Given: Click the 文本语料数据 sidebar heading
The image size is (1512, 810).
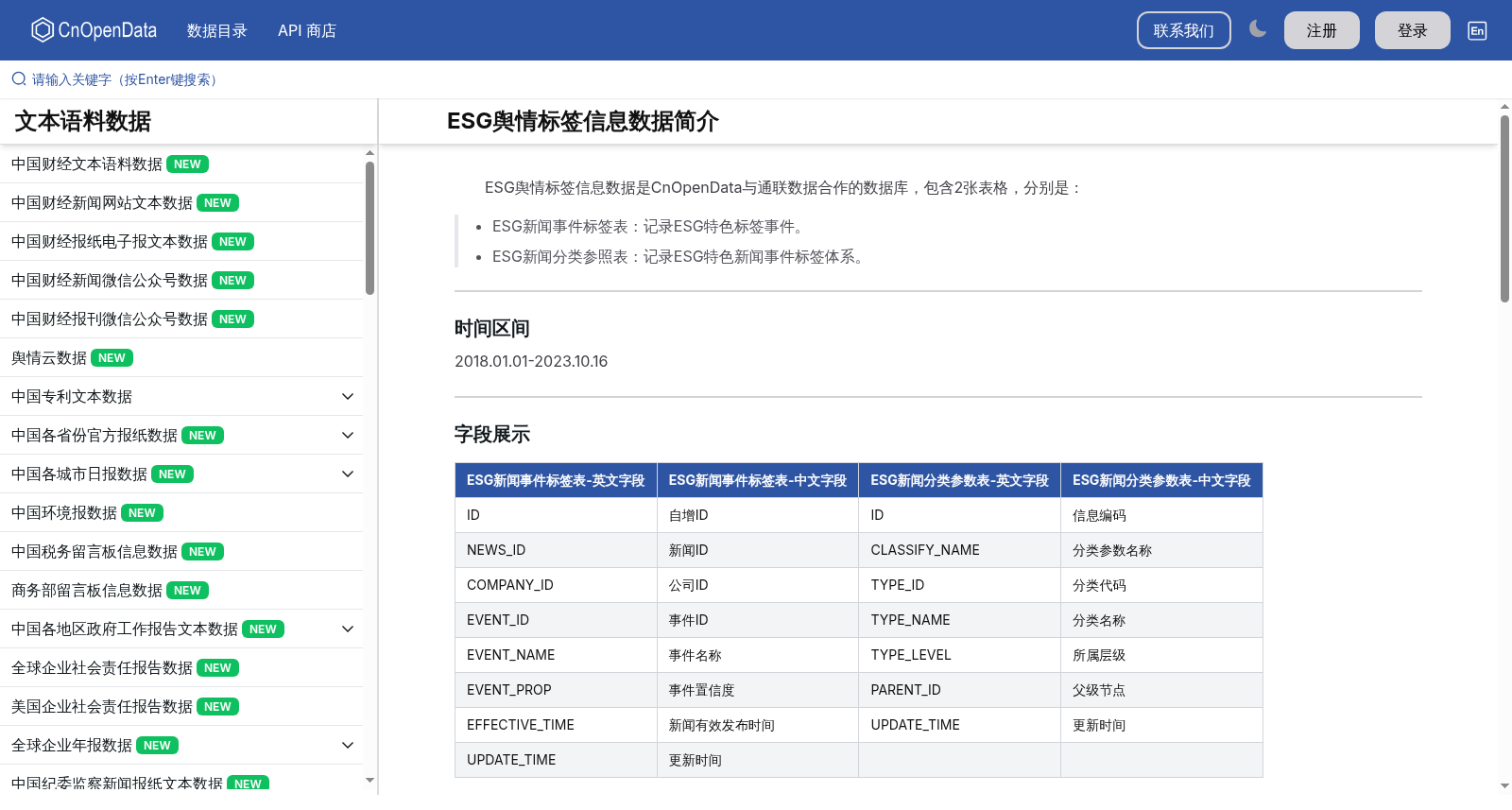Looking at the screenshot, I should pos(83,121).
